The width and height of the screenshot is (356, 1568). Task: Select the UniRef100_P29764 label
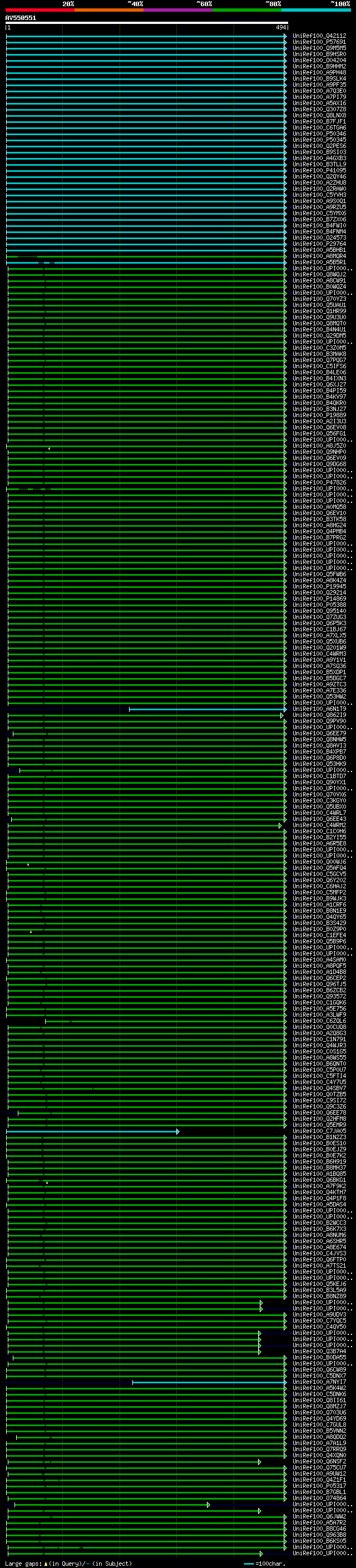click(x=319, y=244)
